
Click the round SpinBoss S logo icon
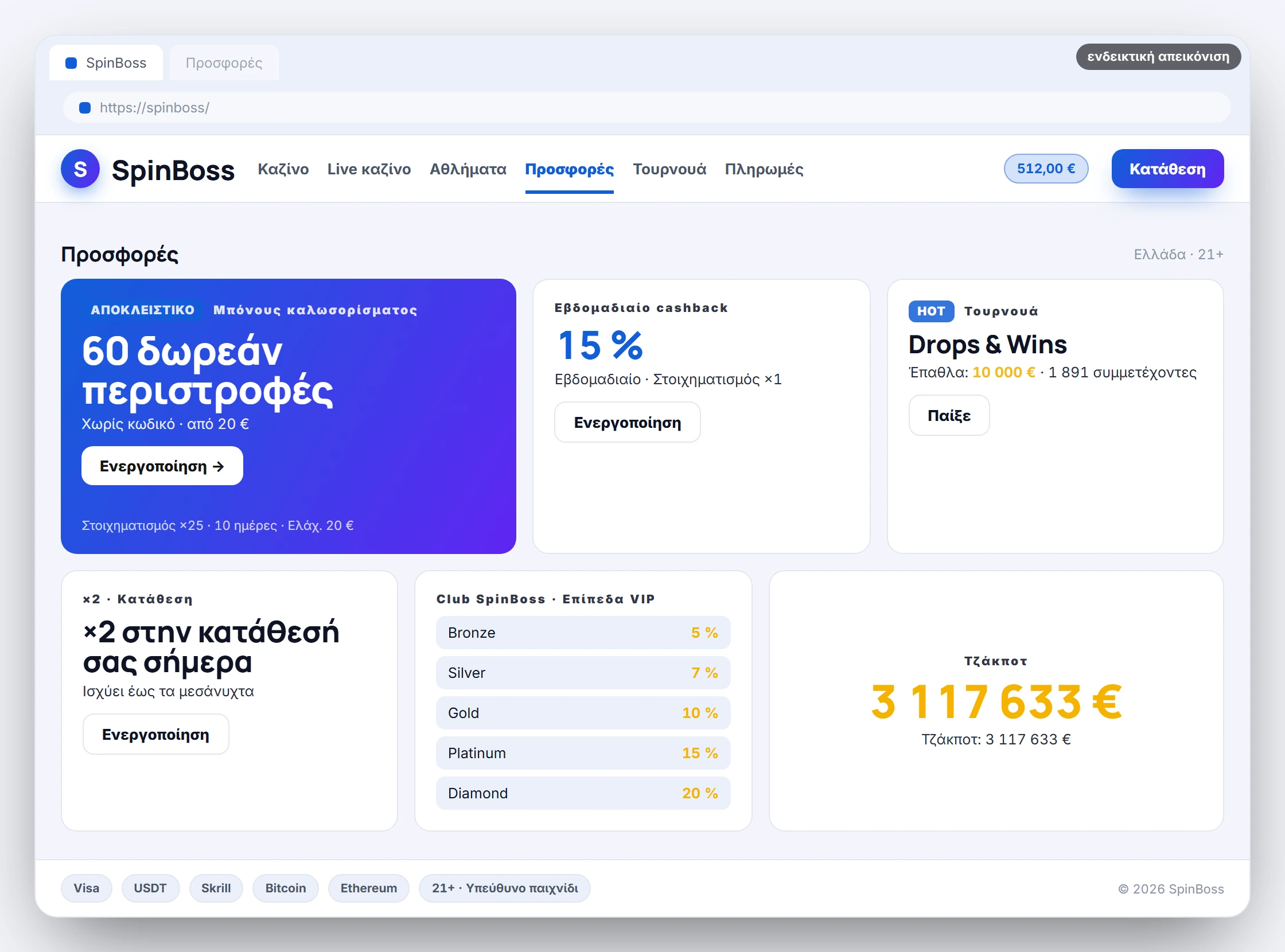80,169
